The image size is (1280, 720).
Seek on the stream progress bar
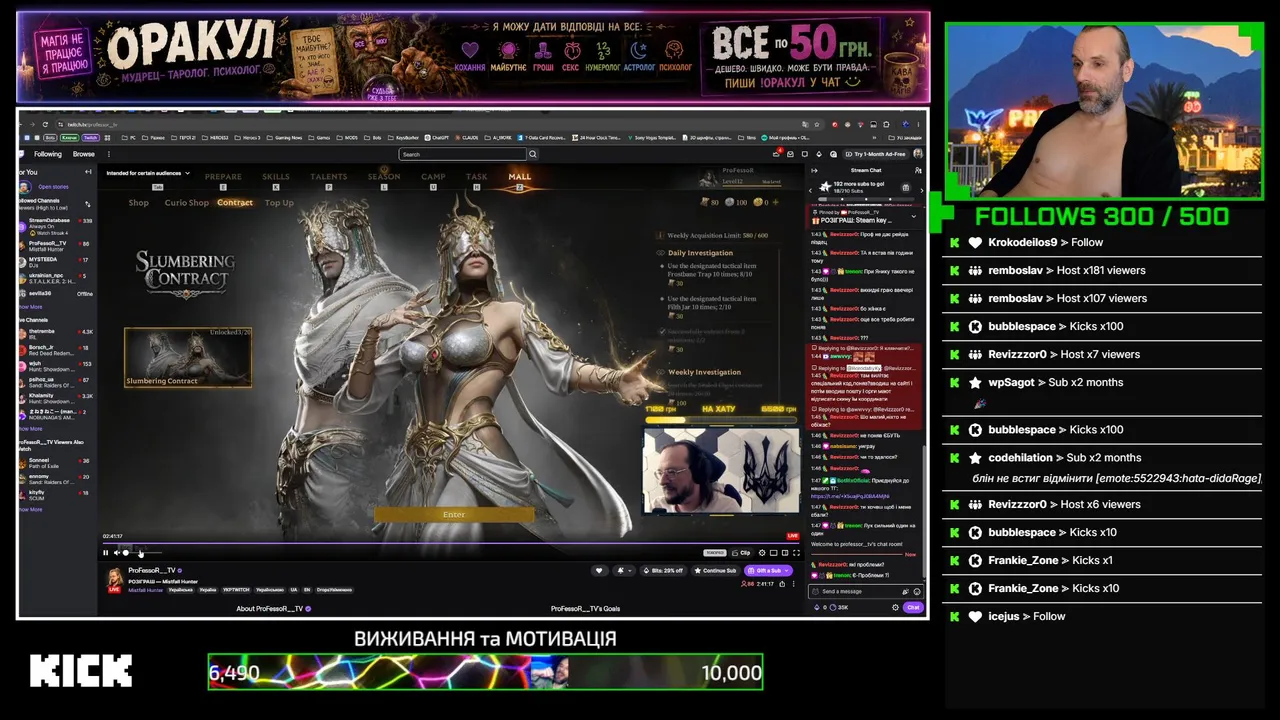click(x=450, y=544)
